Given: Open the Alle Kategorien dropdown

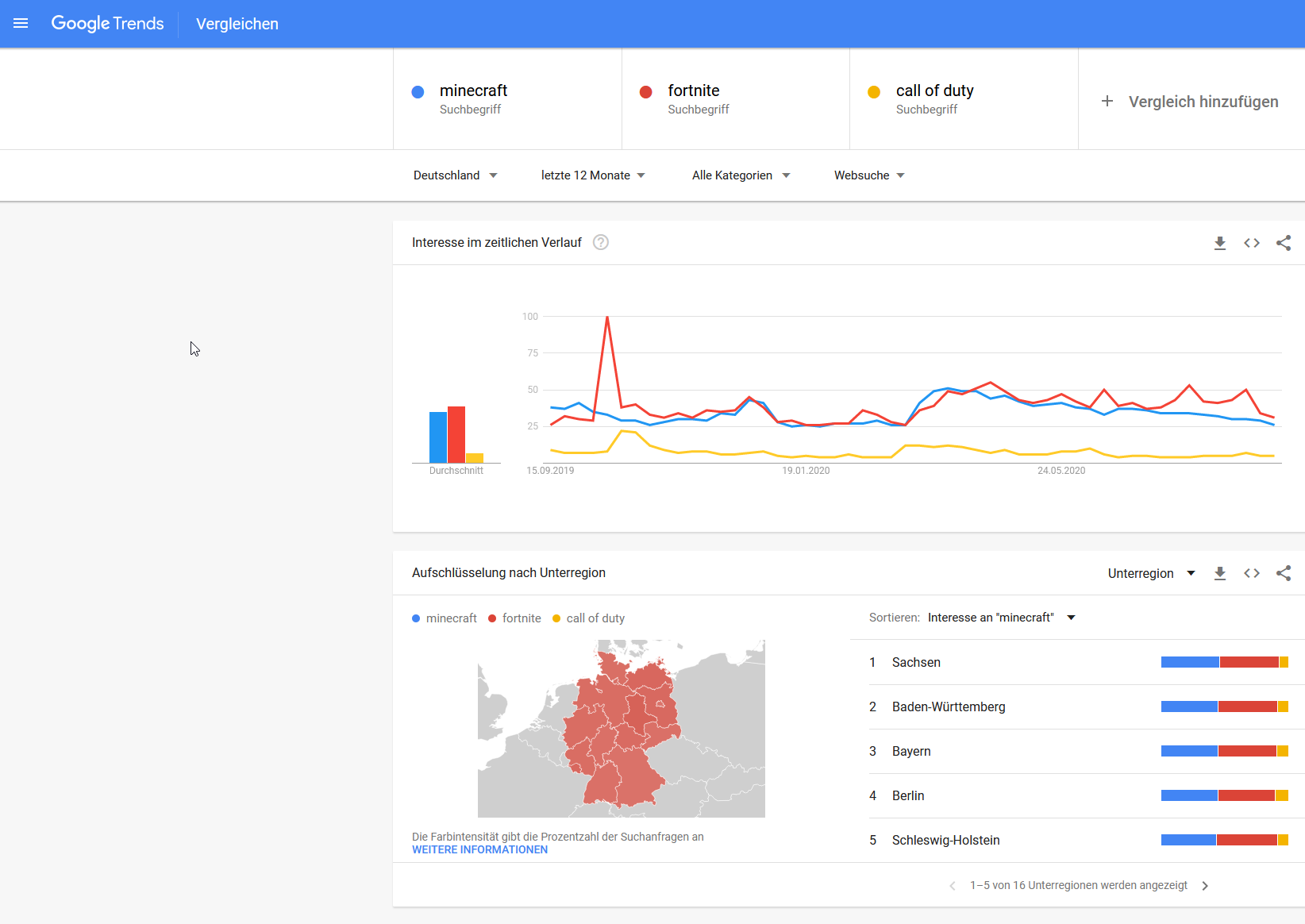Looking at the screenshot, I should [740, 175].
